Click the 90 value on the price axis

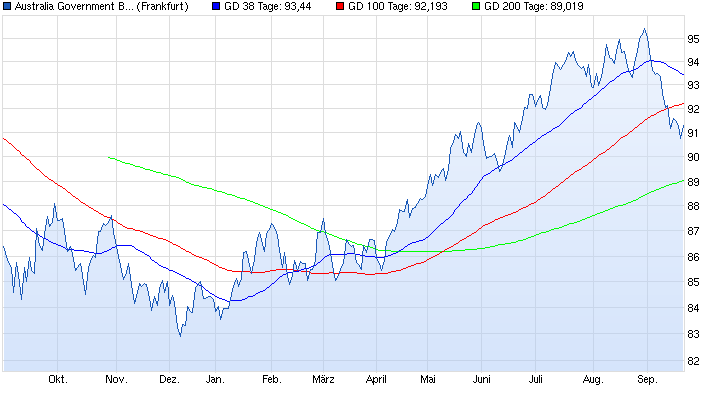pos(693,158)
